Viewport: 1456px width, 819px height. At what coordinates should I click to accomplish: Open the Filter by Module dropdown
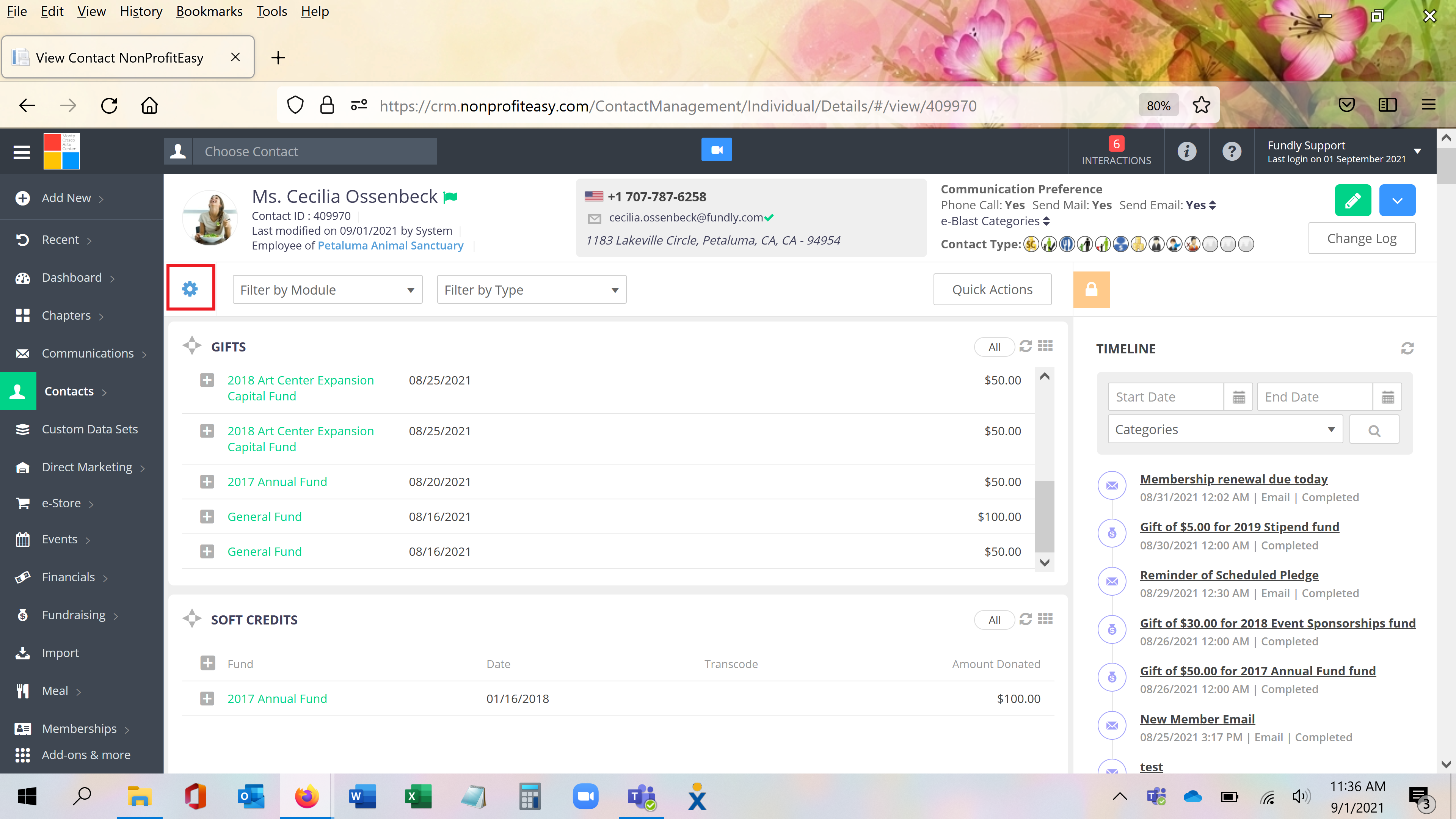(327, 289)
